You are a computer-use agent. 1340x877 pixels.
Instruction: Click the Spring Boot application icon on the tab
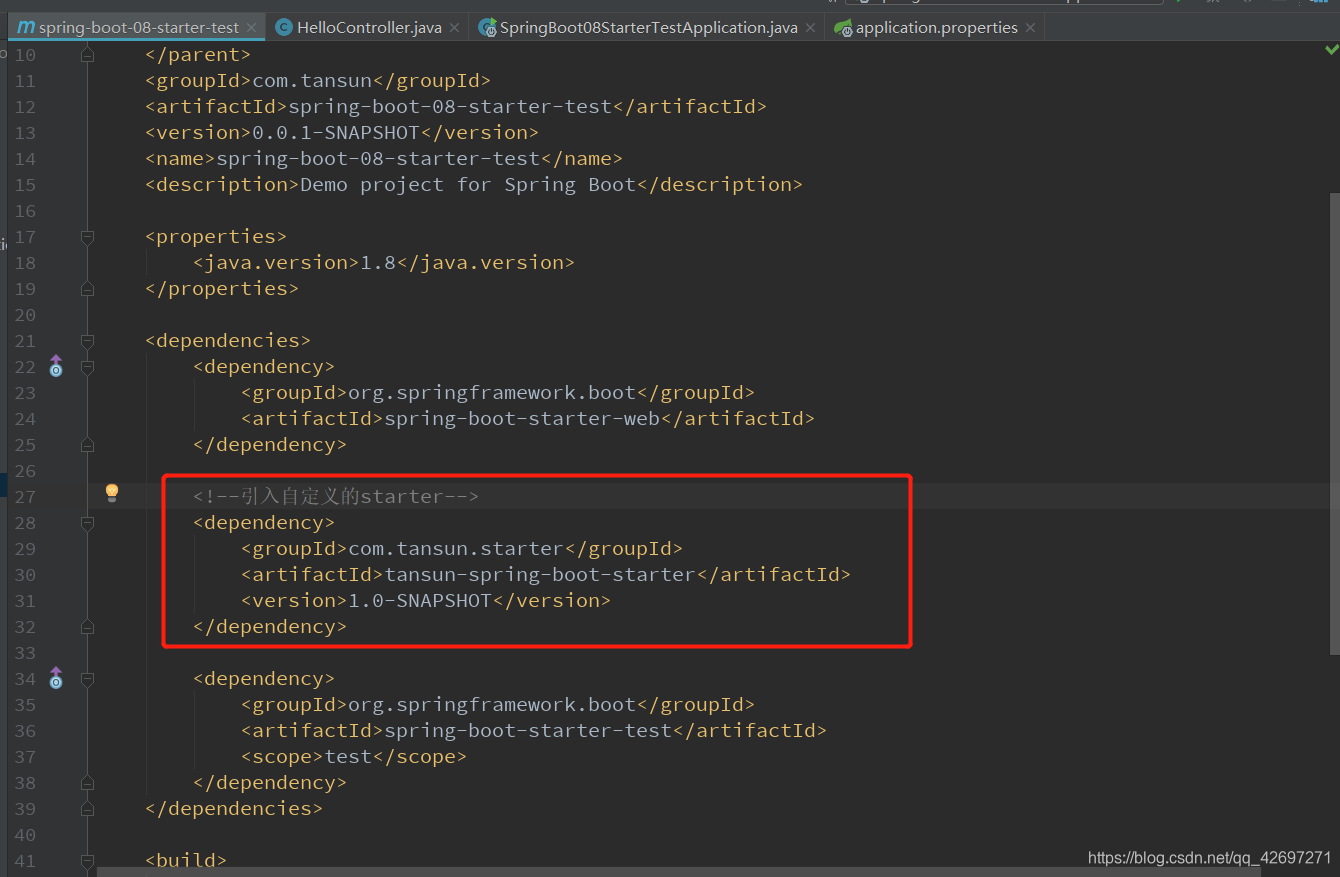click(x=488, y=28)
